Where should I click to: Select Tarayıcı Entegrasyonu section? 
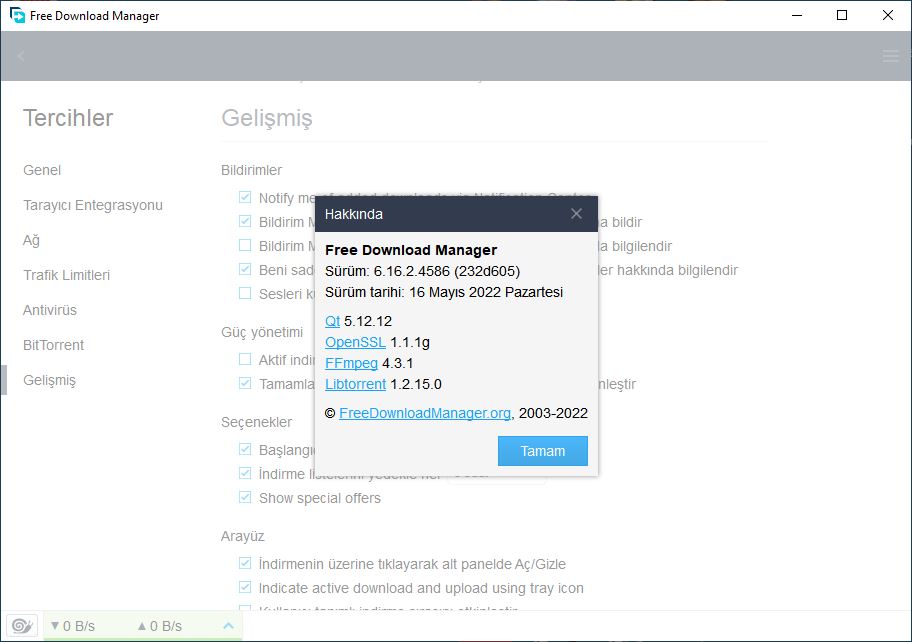point(93,205)
